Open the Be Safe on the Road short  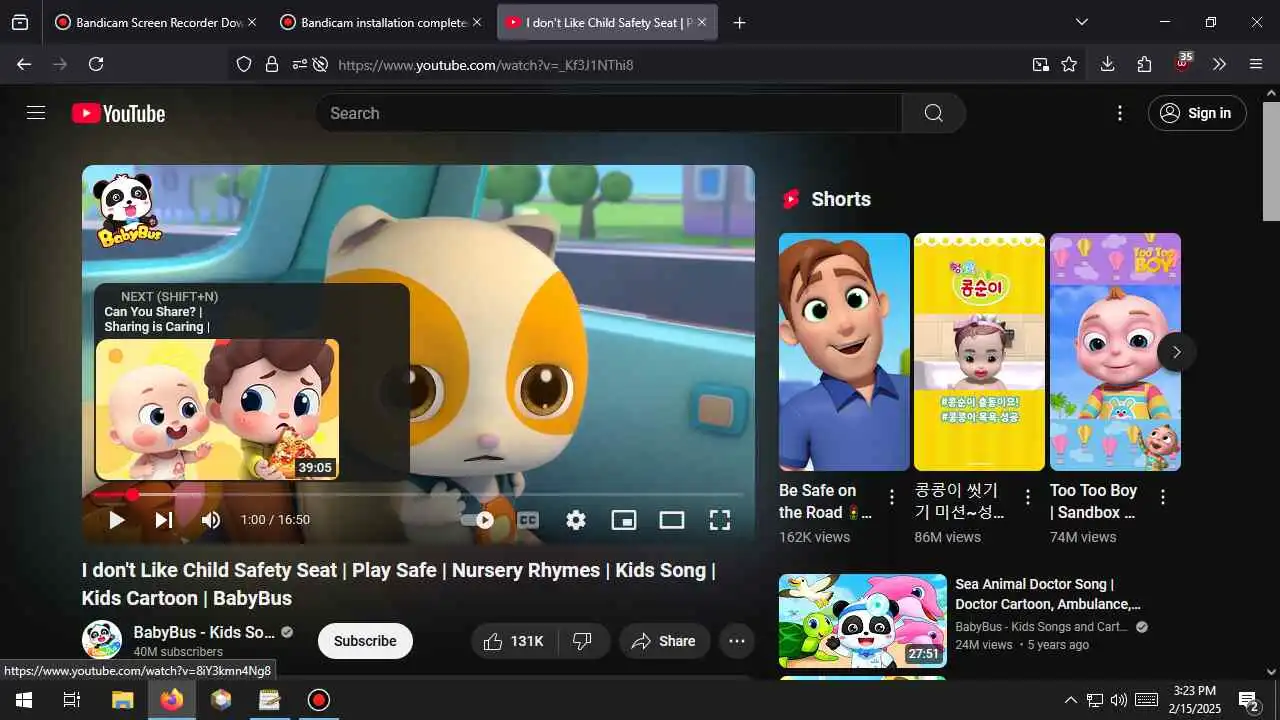844,352
